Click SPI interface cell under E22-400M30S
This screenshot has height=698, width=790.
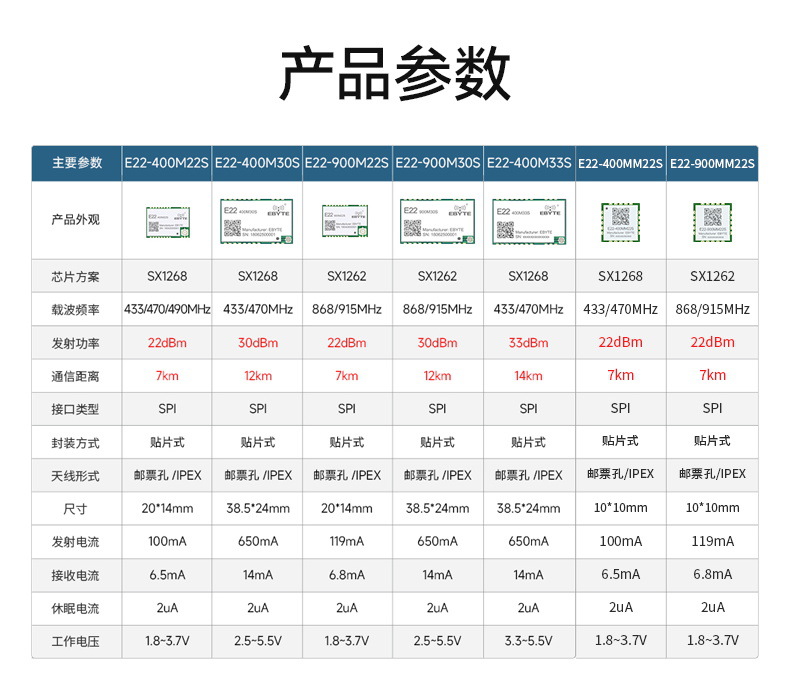[x=258, y=409]
